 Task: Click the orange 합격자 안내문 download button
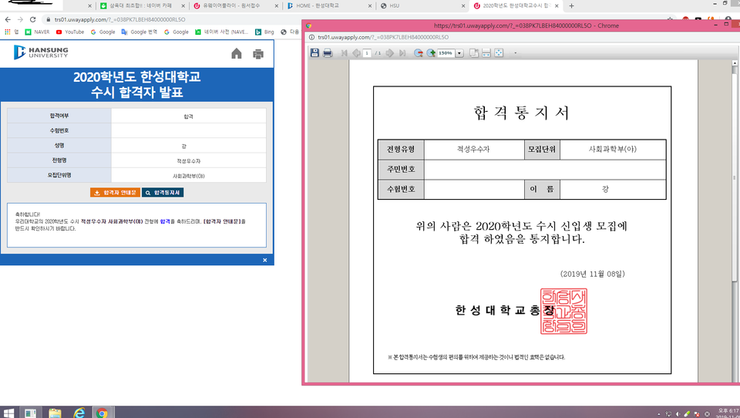pyautogui.click(x=115, y=192)
